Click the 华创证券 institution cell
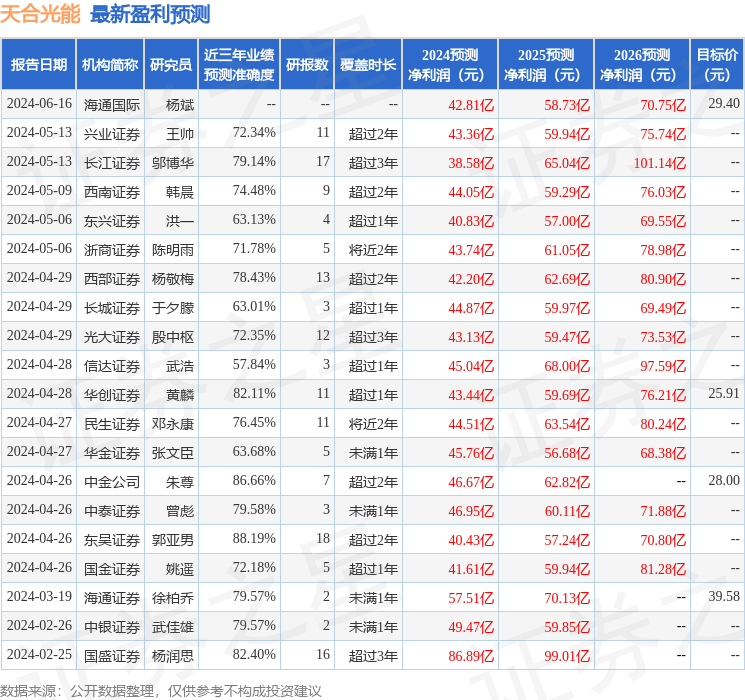Image resolution: width=745 pixels, height=700 pixels. point(112,394)
